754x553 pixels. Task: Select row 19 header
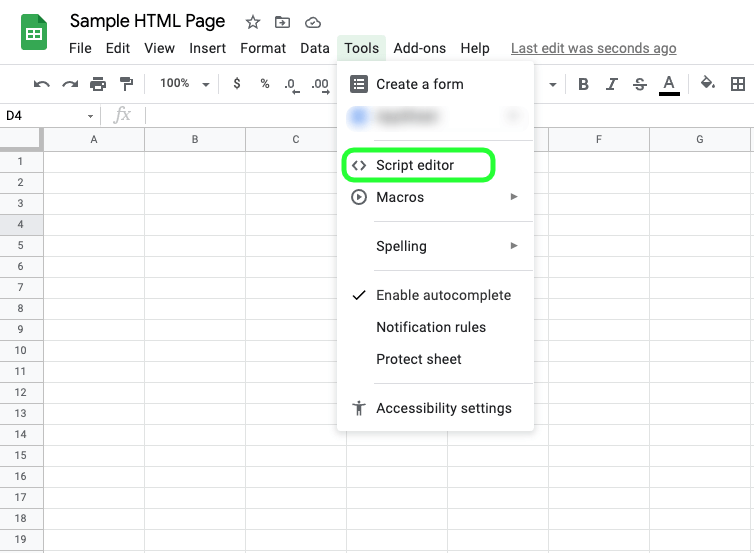click(x=21, y=540)
